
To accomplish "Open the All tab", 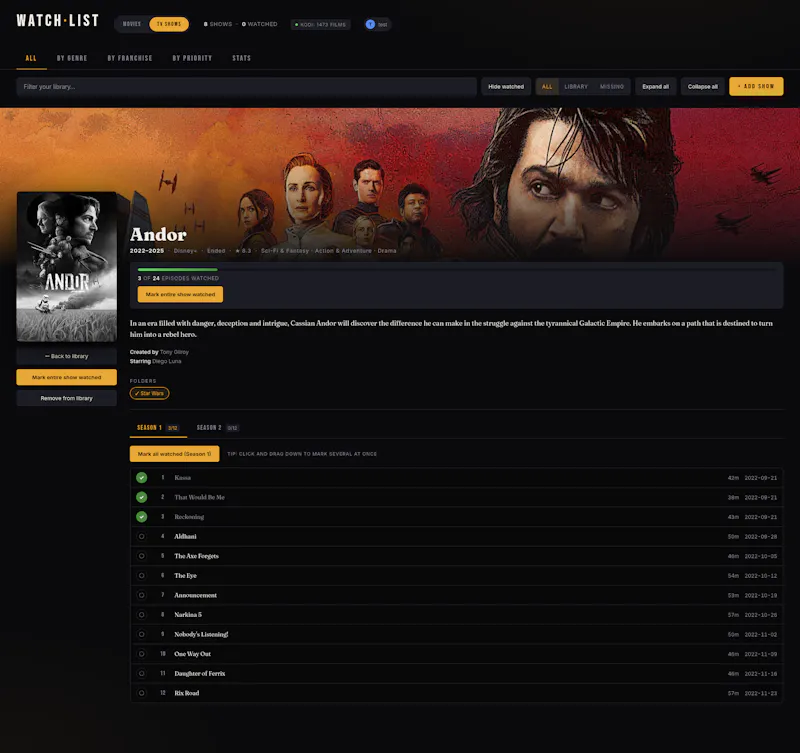I will click(x=31, y=58).
